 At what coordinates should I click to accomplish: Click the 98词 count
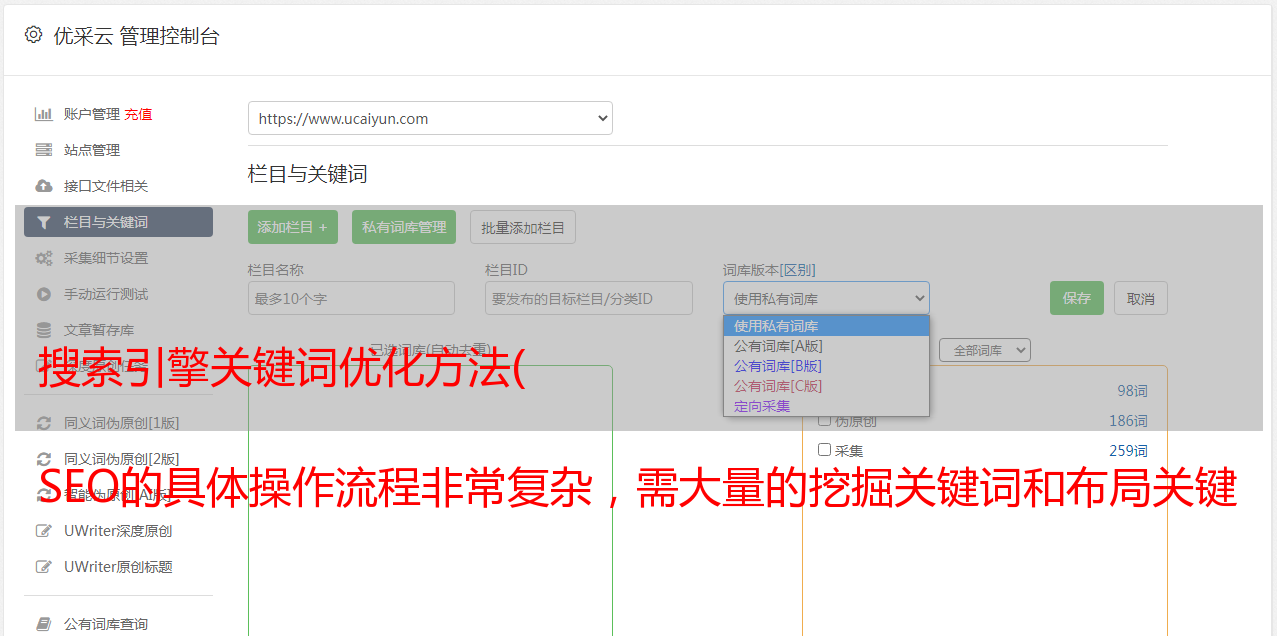tap(1132, 391)
